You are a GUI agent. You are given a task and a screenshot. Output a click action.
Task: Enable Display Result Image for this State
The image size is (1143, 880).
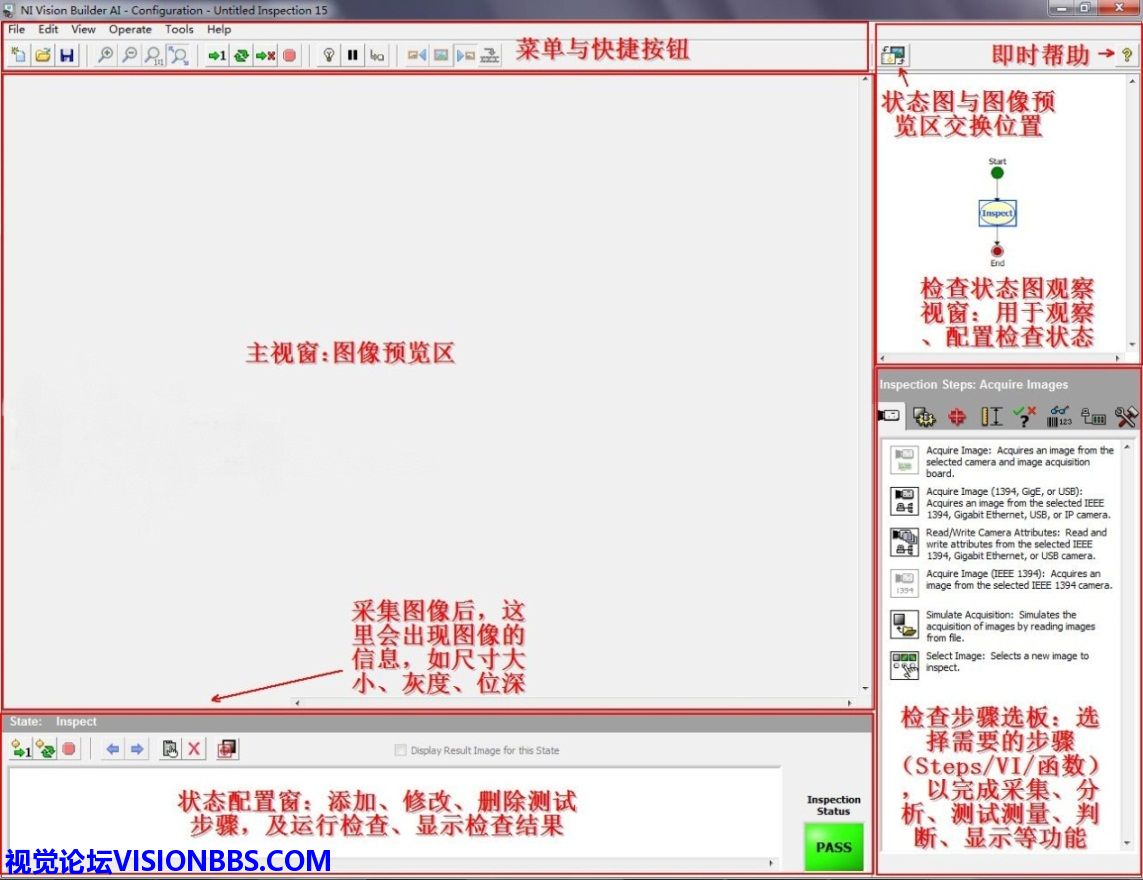(x=401, y=750)
